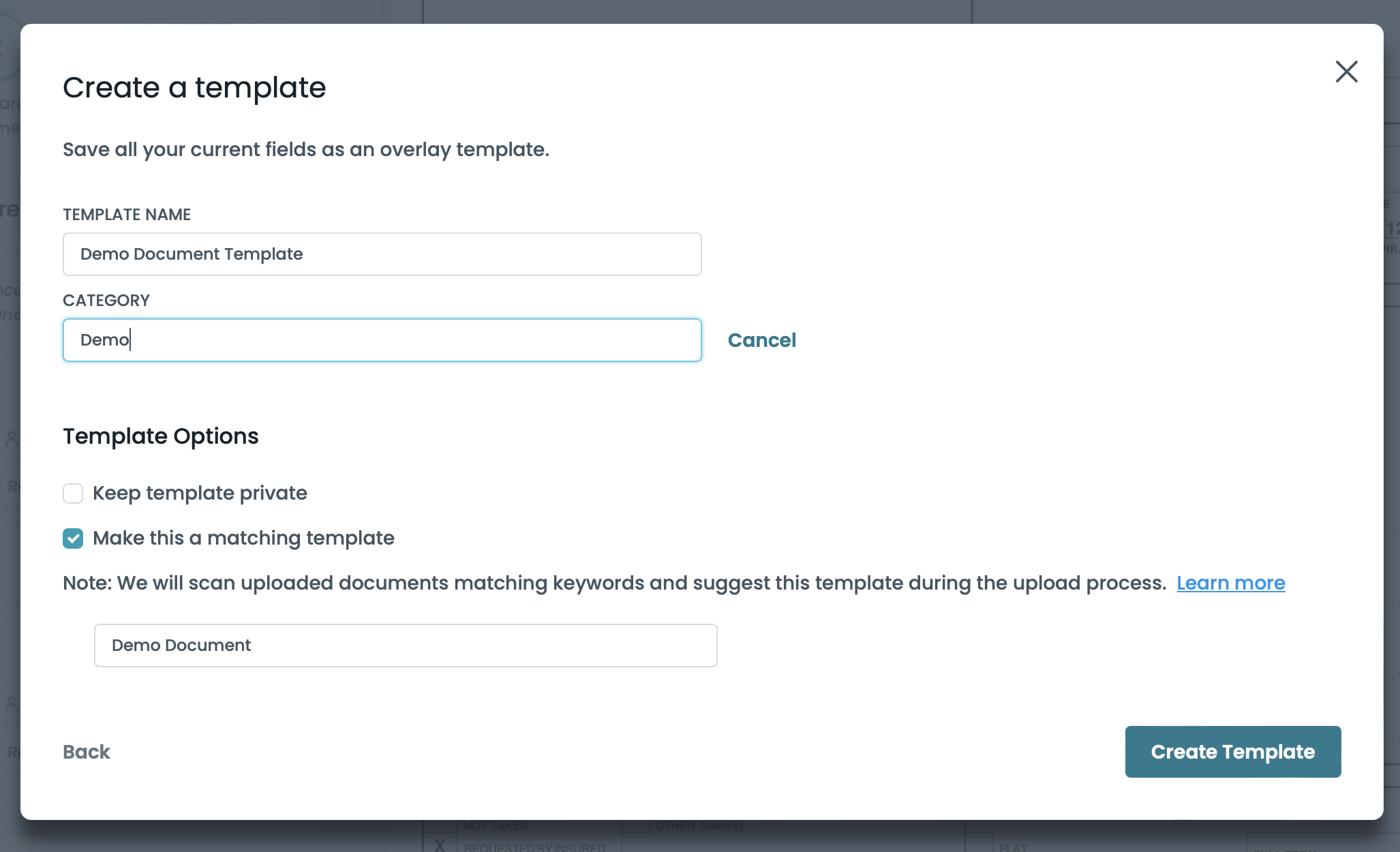Click the Save all your current fields subtitle

[306, 150]
